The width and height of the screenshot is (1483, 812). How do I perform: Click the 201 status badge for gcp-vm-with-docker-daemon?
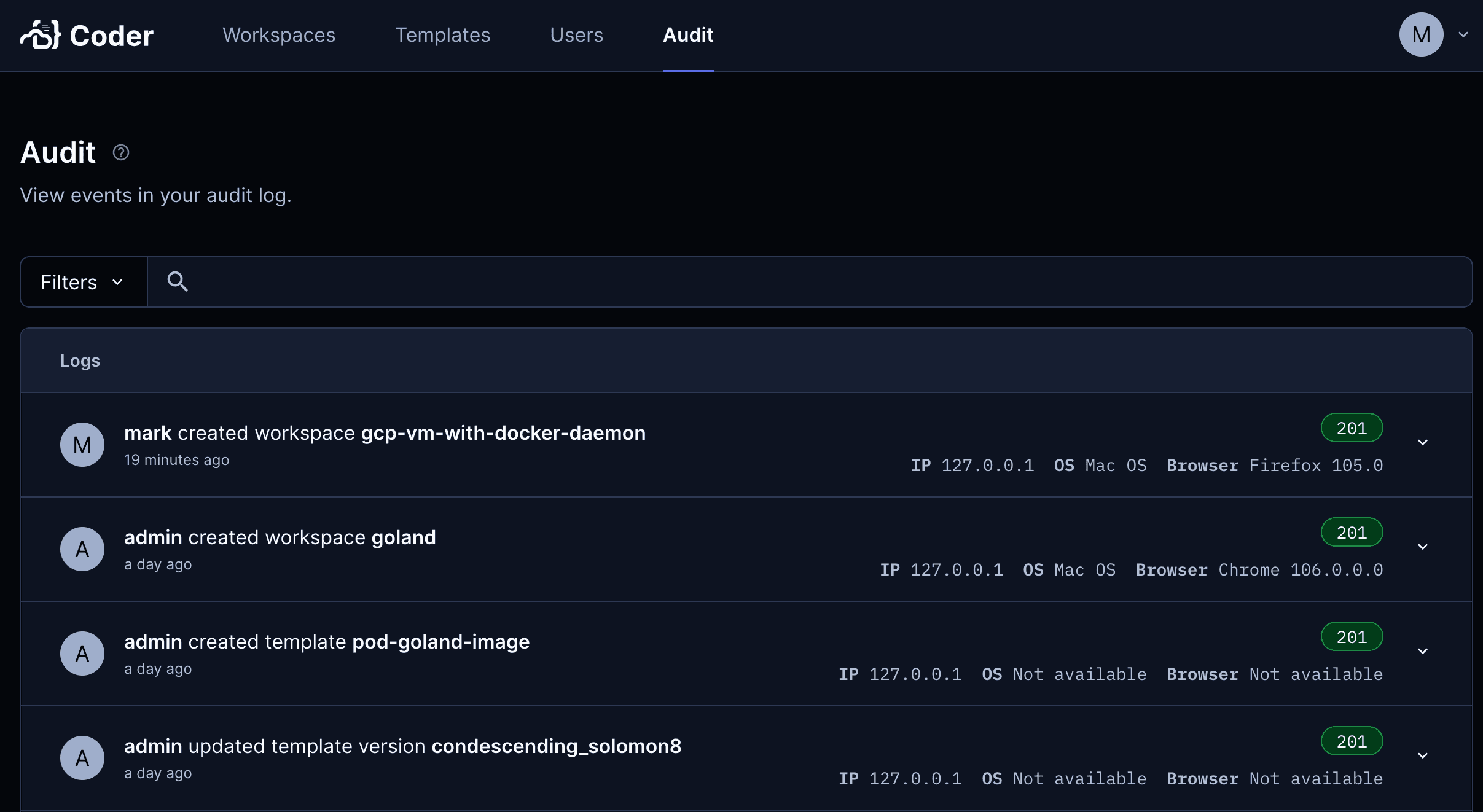pos(1352,428)
